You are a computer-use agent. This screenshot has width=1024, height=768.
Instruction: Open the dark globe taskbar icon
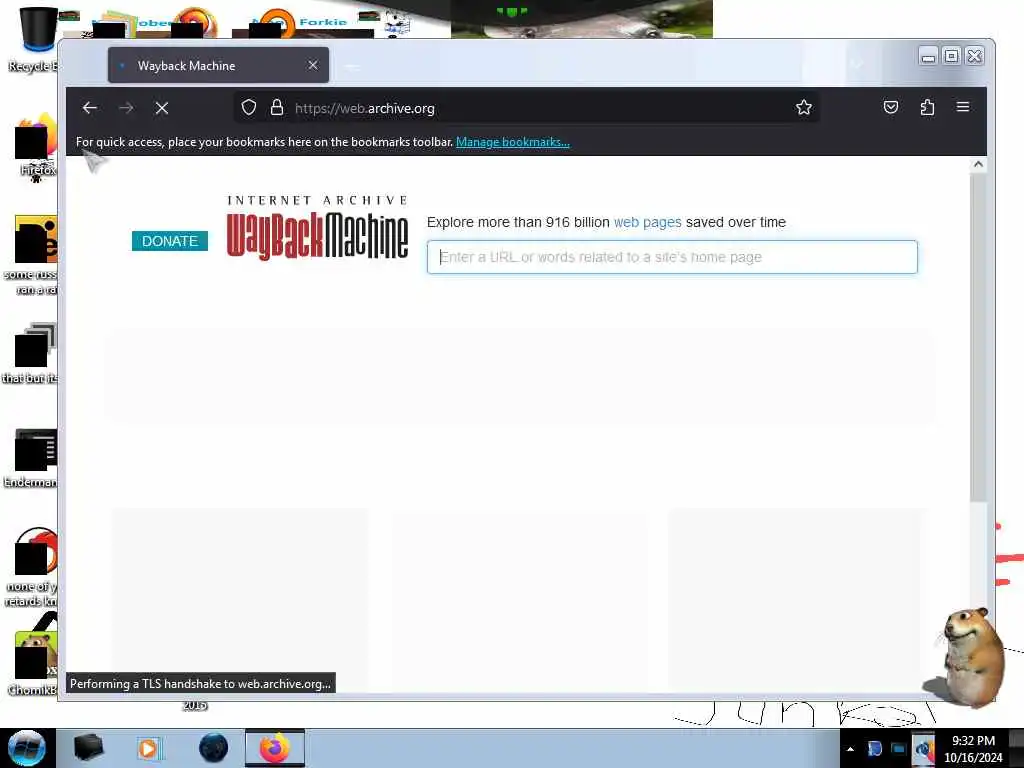click(214, 748)
